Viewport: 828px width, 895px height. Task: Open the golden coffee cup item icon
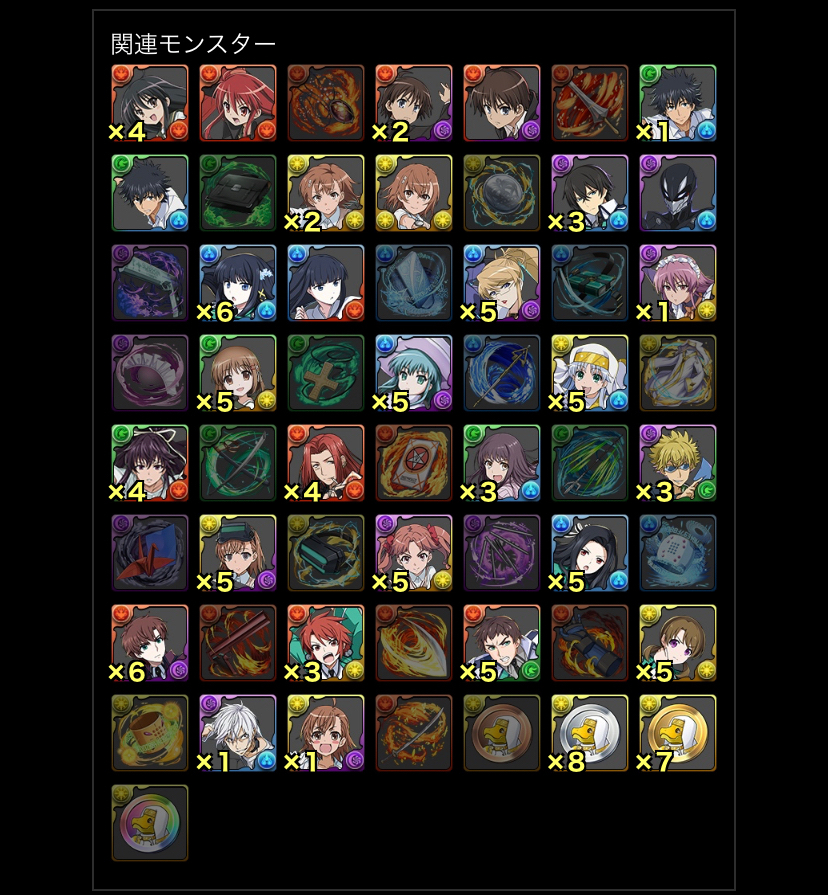pos(150,733)
